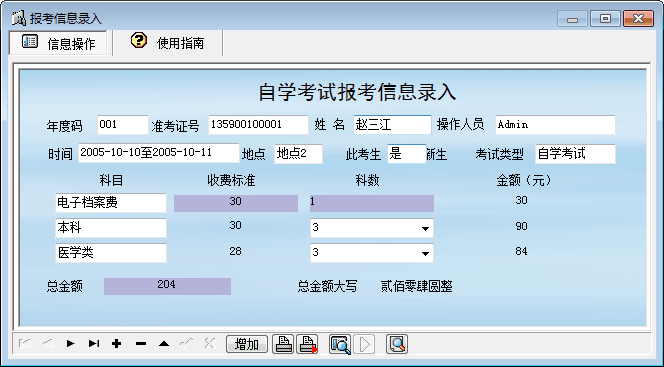This screenshot has height=367, width=664.
Task: Close the 报考信息录入 window
Action: coord(638,19)
